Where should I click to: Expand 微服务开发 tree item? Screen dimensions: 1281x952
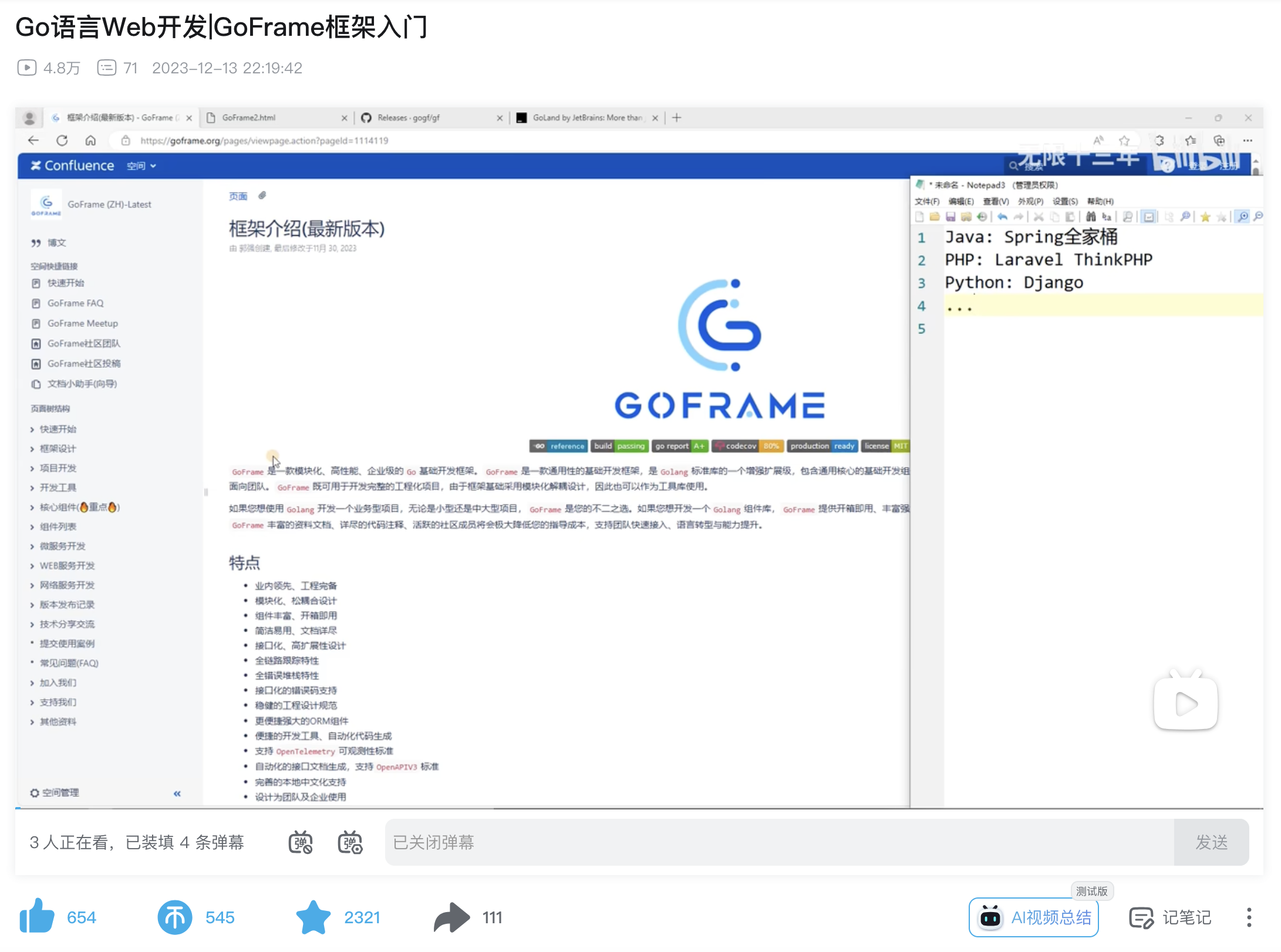(x=58, y=546)
